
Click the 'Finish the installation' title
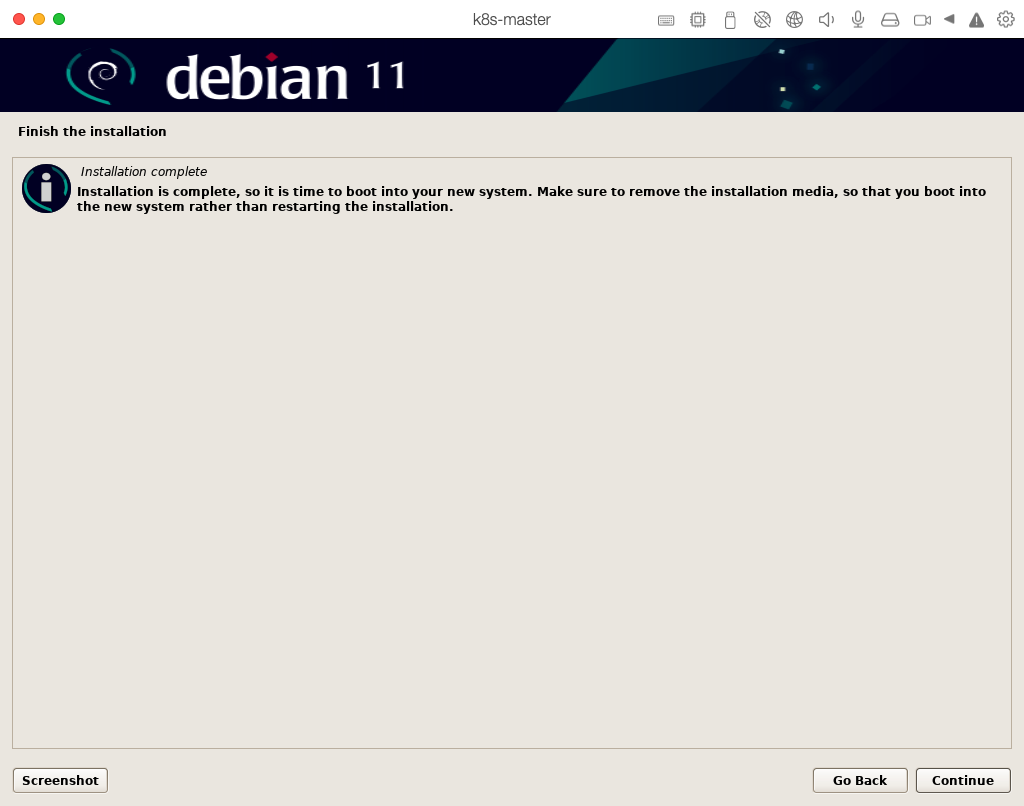[x=92, y=131]
